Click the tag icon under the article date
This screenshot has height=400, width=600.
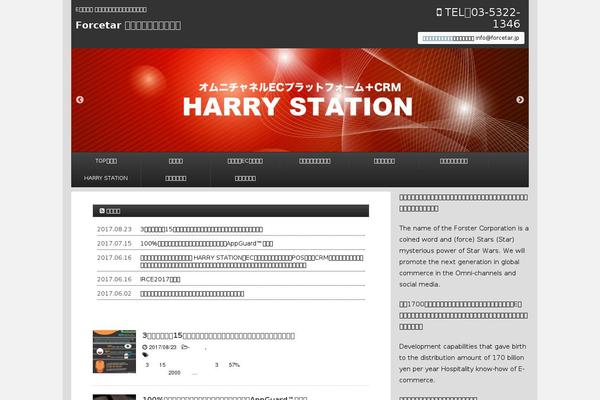145,355
